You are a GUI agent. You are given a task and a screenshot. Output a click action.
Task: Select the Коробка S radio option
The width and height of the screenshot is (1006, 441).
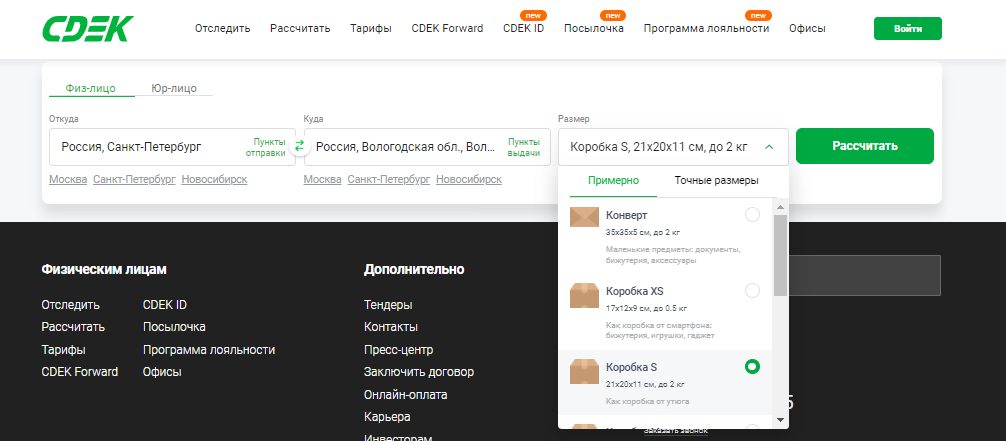(753, 367)
